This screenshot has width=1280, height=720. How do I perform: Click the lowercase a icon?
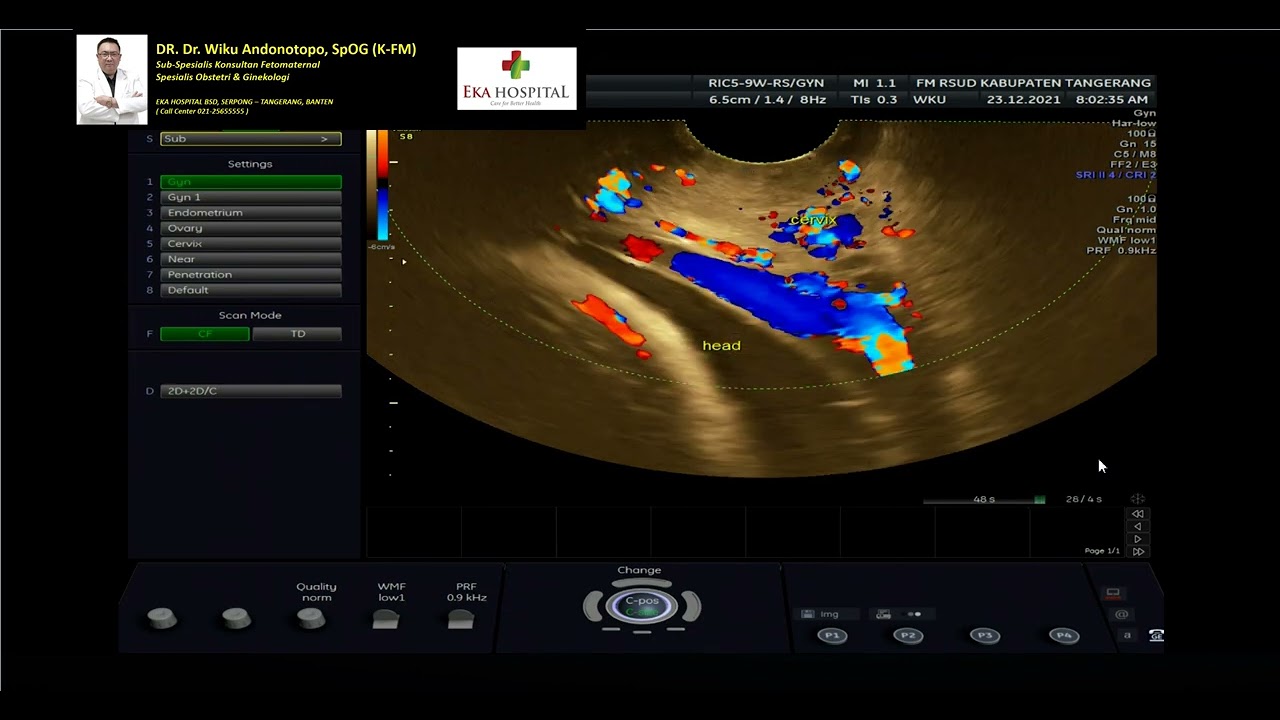click(1127, 636)
